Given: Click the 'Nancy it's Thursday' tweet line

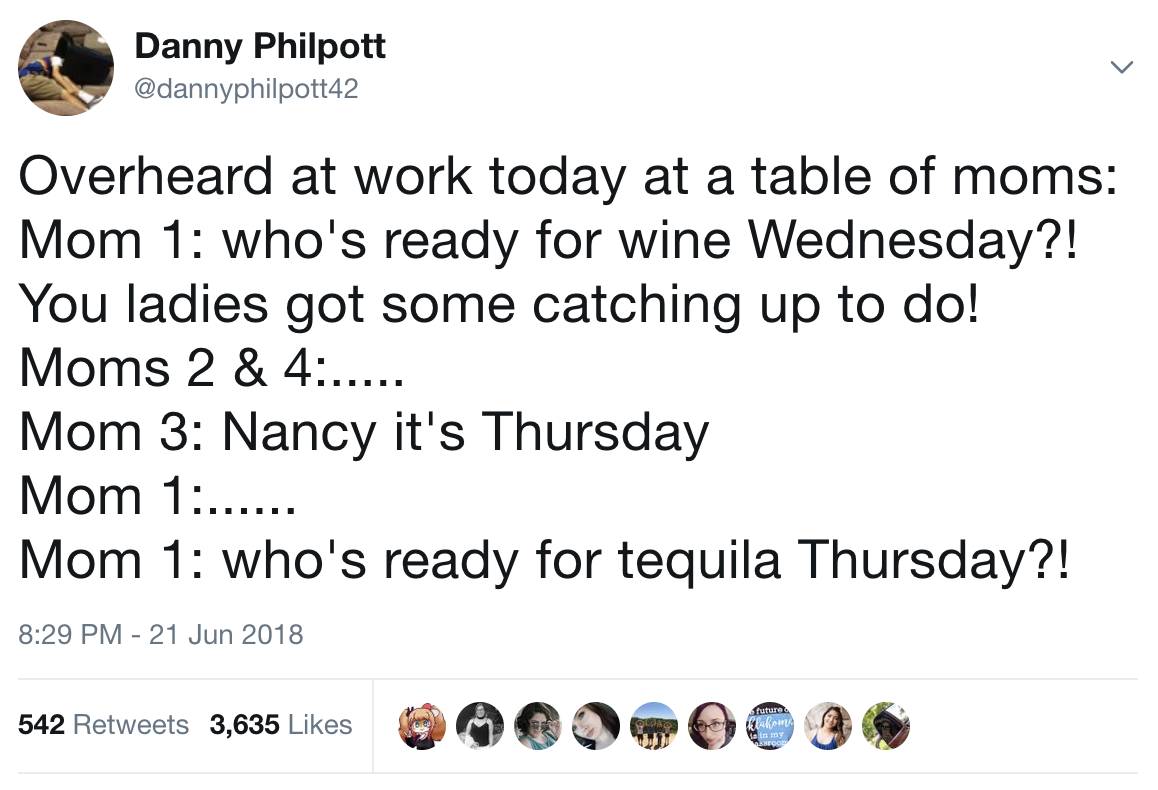Looking at the screenshot, I should (363, 433).
